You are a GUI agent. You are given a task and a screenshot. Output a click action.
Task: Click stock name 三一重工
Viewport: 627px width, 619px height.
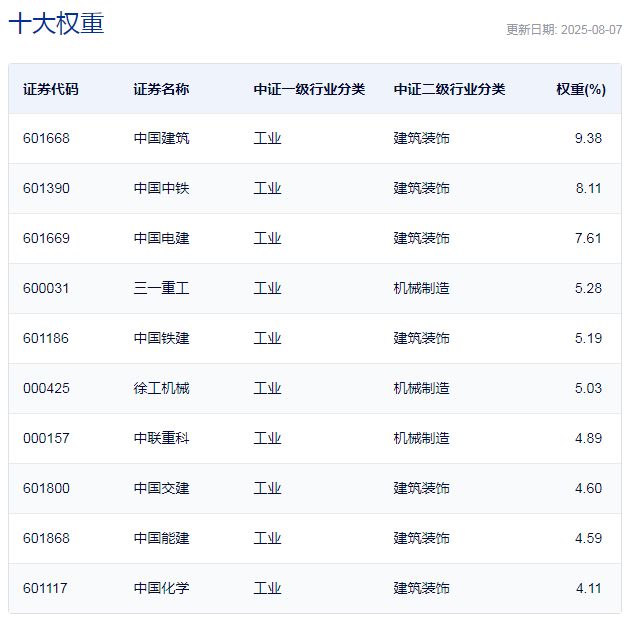coord(161,288)
